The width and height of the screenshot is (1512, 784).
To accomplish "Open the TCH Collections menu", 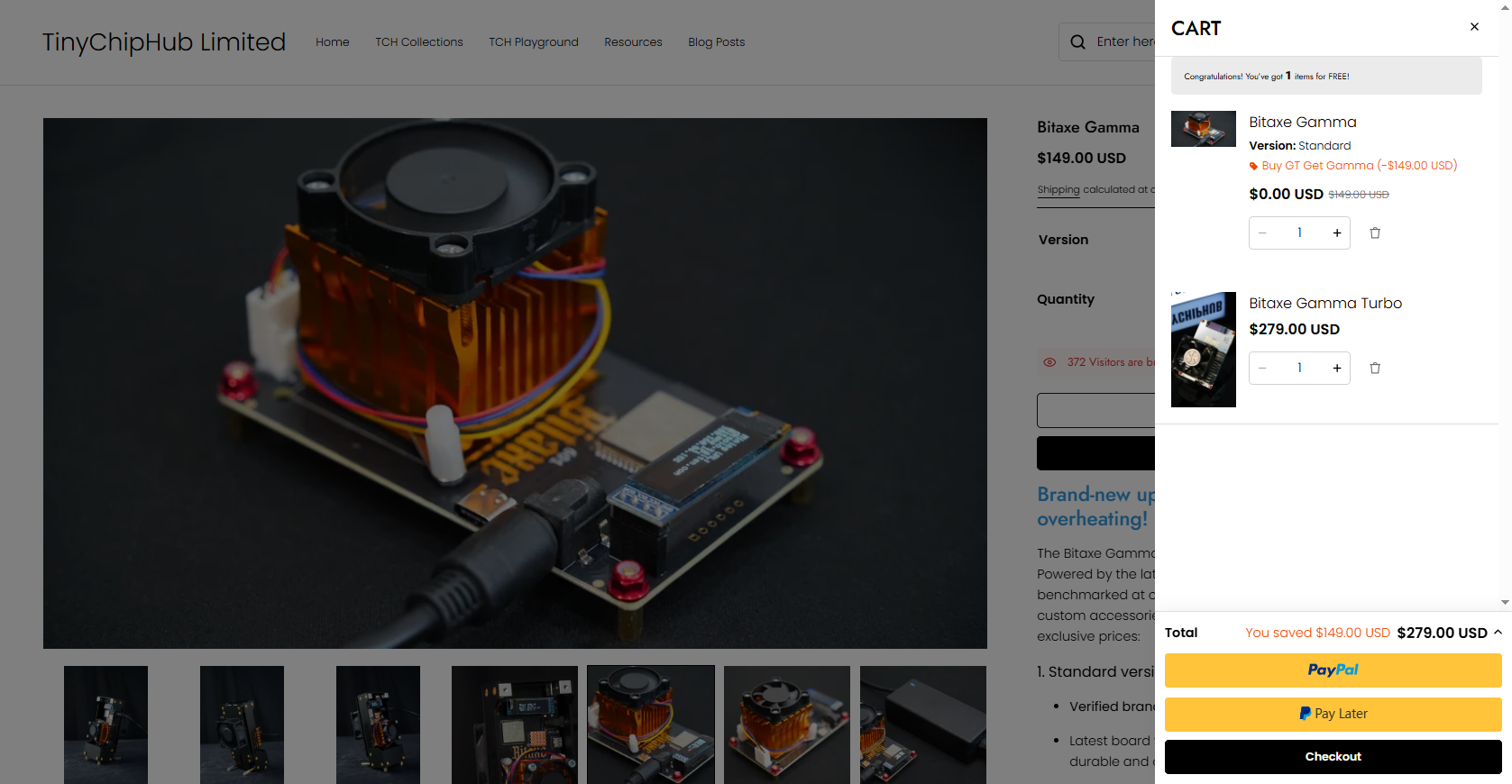I will tap(418, 42).
